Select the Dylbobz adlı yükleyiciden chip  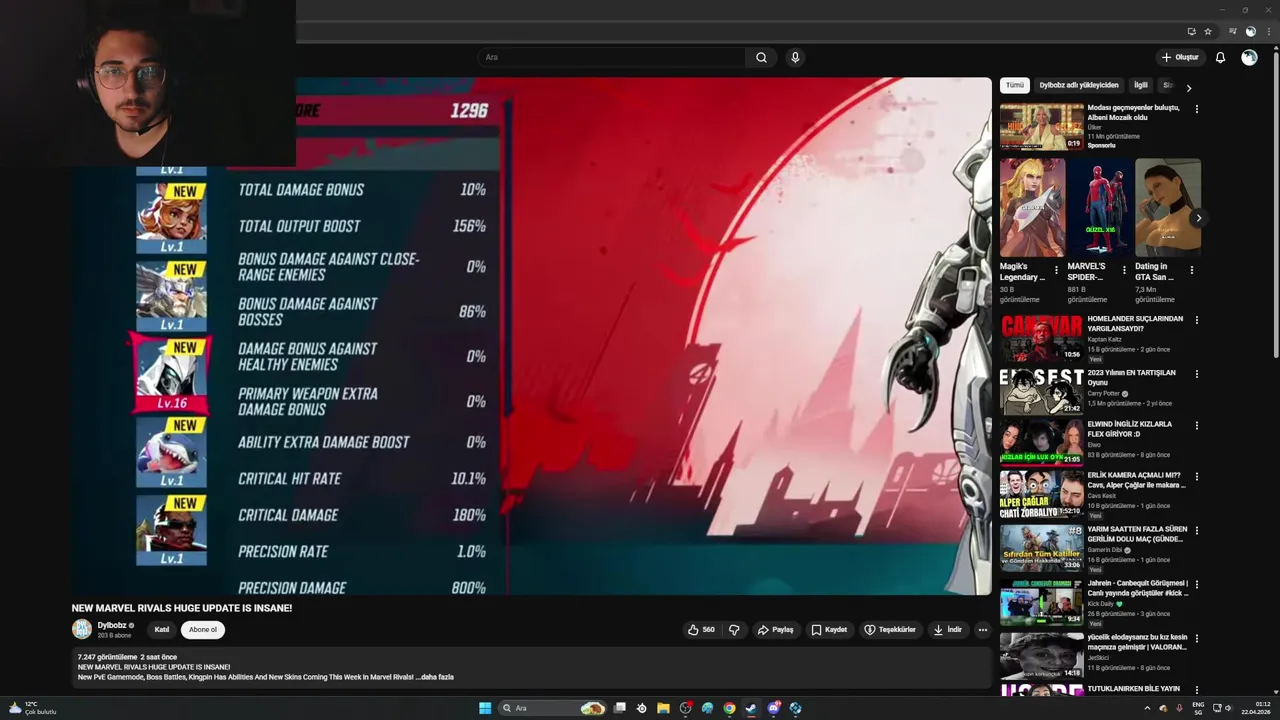(x=1079, y=85)
